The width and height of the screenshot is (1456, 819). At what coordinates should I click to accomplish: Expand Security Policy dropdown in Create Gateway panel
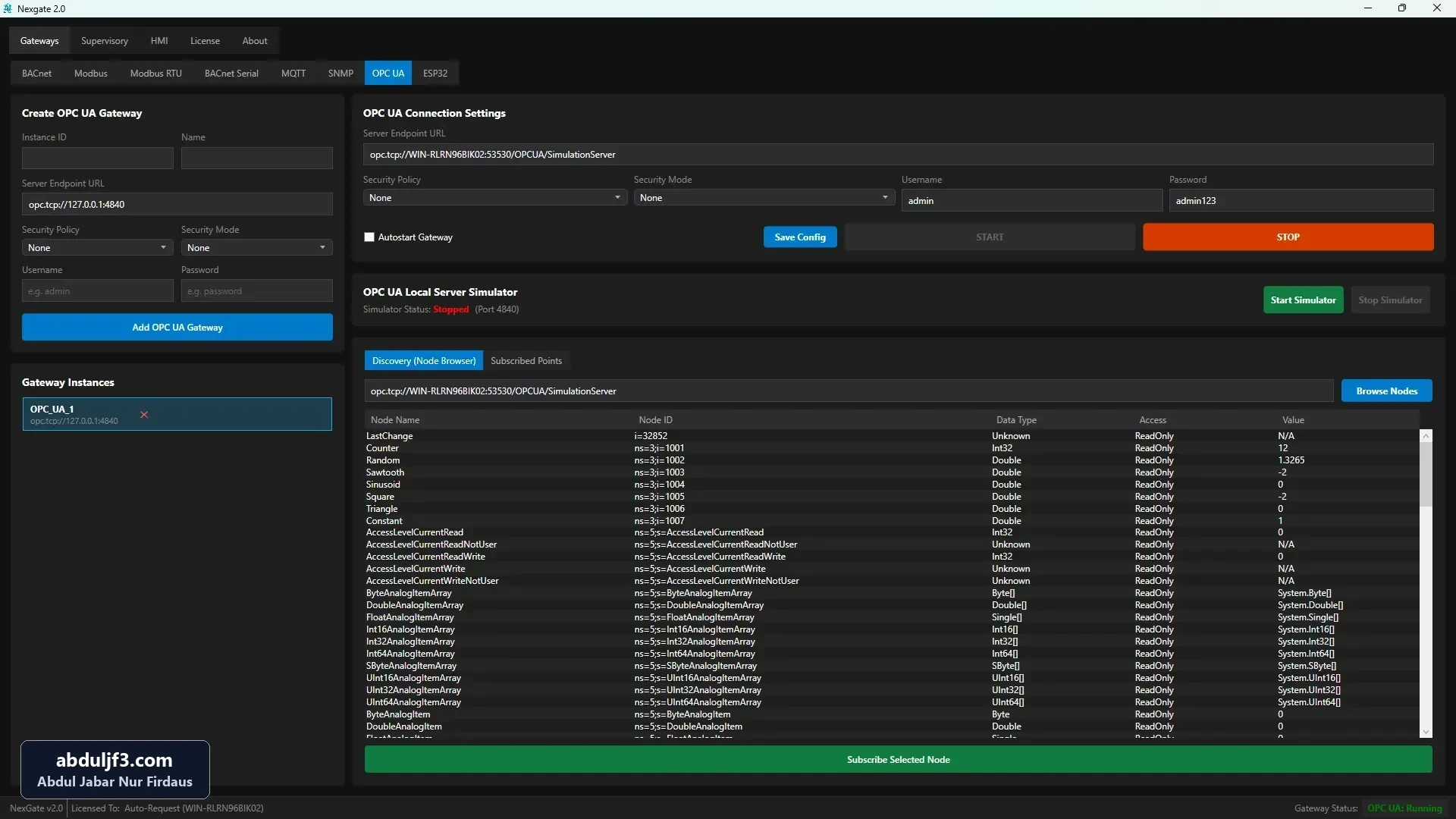pyautogui.click(x=97, y=248)
